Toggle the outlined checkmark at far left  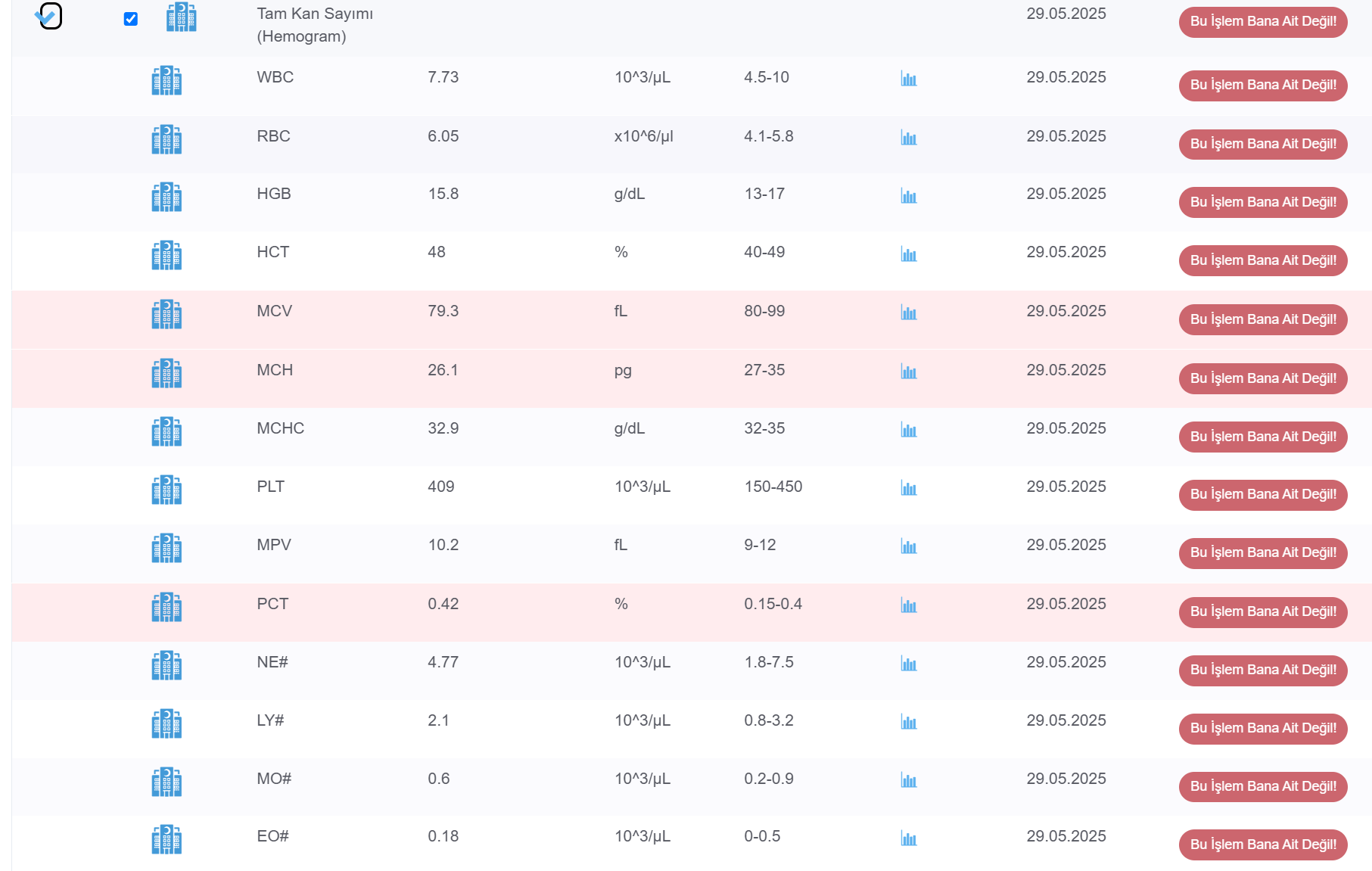point(49,15)
